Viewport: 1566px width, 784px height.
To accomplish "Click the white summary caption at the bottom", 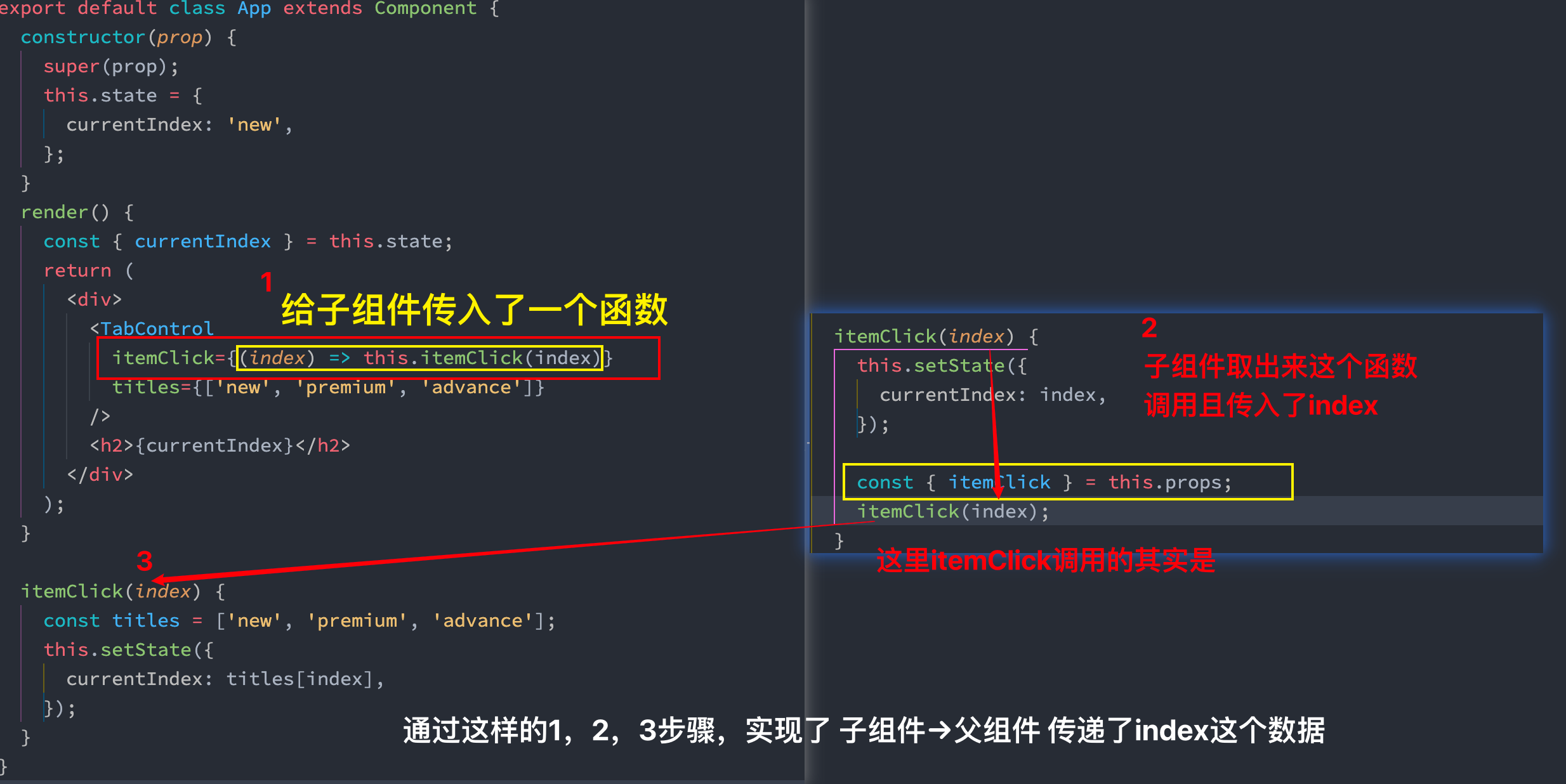I will tap(863, 731).
